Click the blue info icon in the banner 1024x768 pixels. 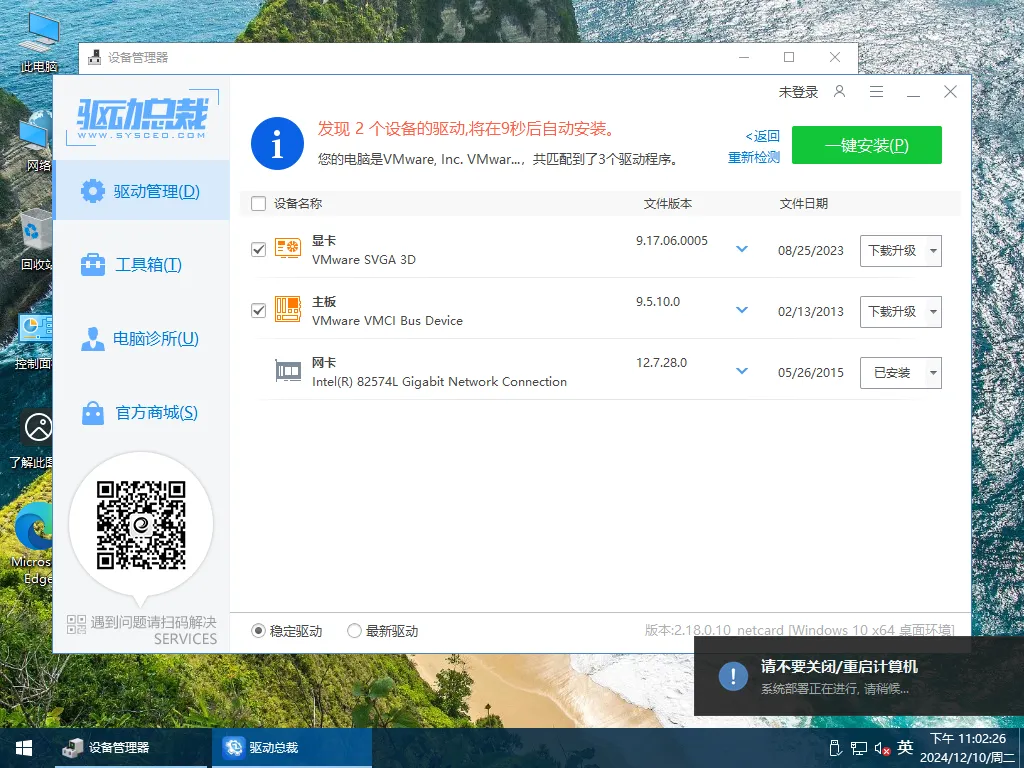pos(276,144)
